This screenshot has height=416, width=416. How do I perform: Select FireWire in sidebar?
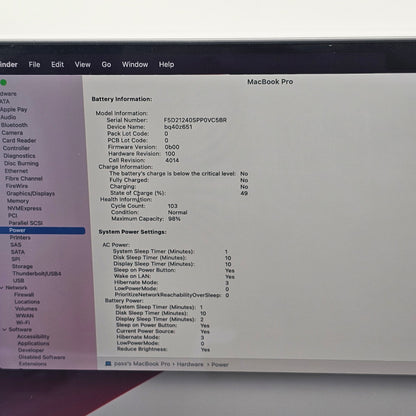click(17, 186)
